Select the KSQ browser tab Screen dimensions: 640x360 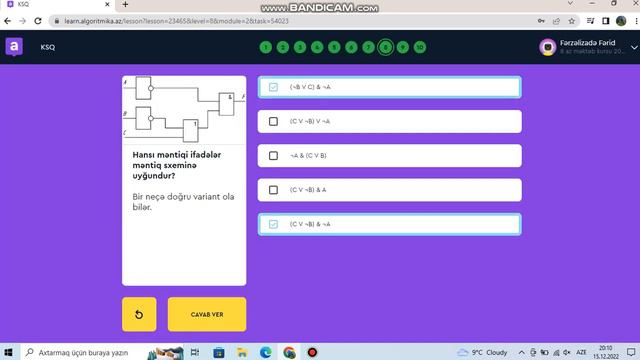point(59,4)
